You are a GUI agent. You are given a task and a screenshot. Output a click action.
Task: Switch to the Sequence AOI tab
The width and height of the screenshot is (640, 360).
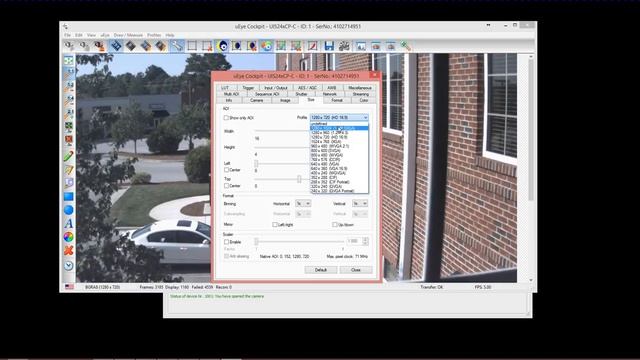coord(267,94)
